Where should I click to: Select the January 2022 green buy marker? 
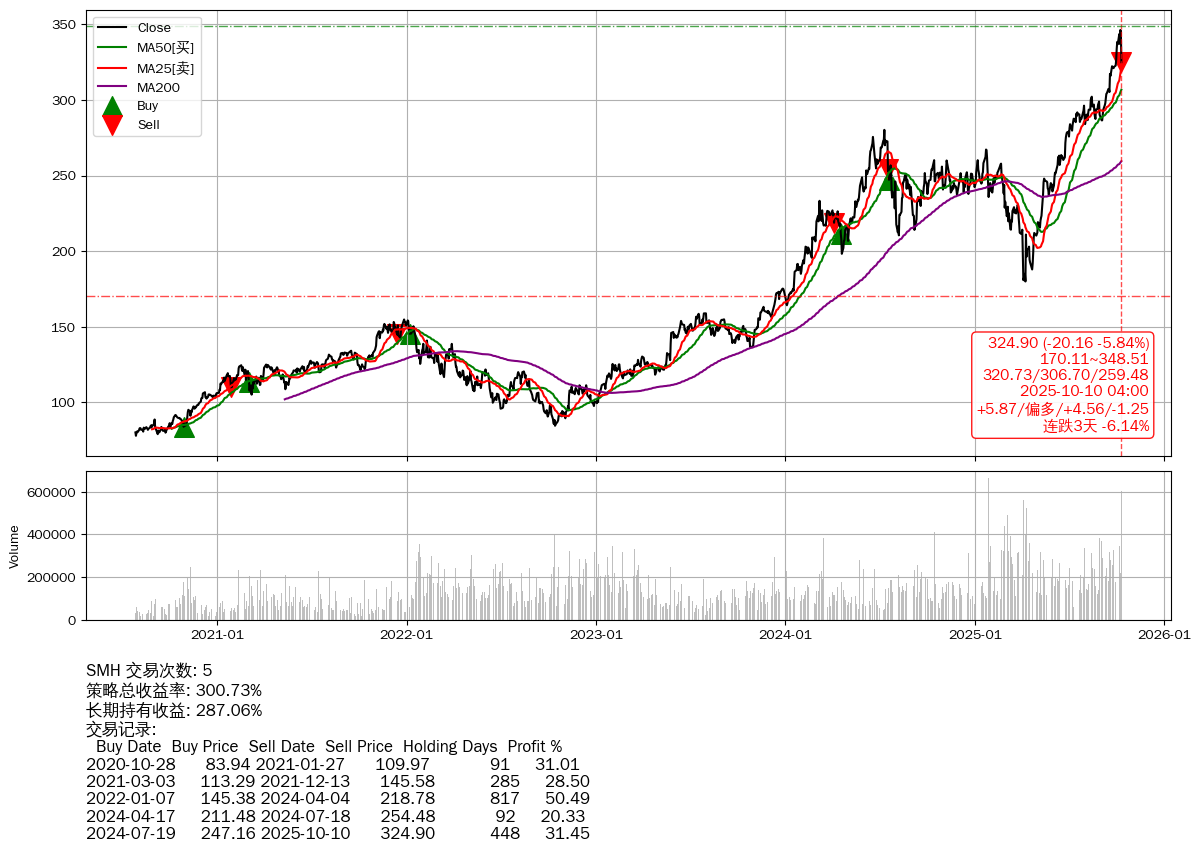coord(408,334)
